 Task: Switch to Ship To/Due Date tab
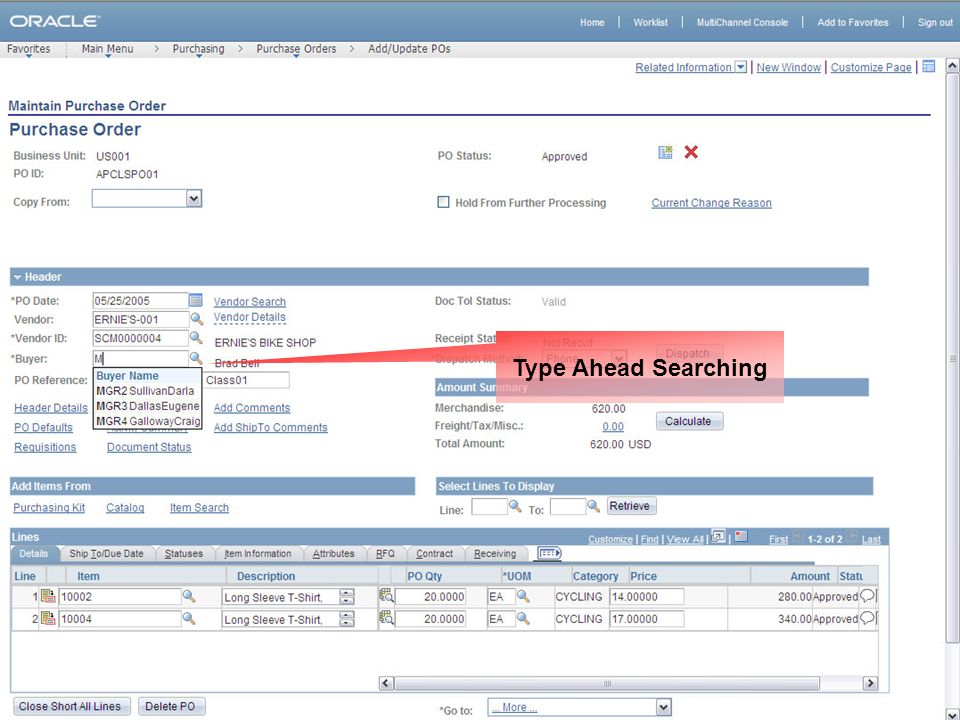pos(106,553)
